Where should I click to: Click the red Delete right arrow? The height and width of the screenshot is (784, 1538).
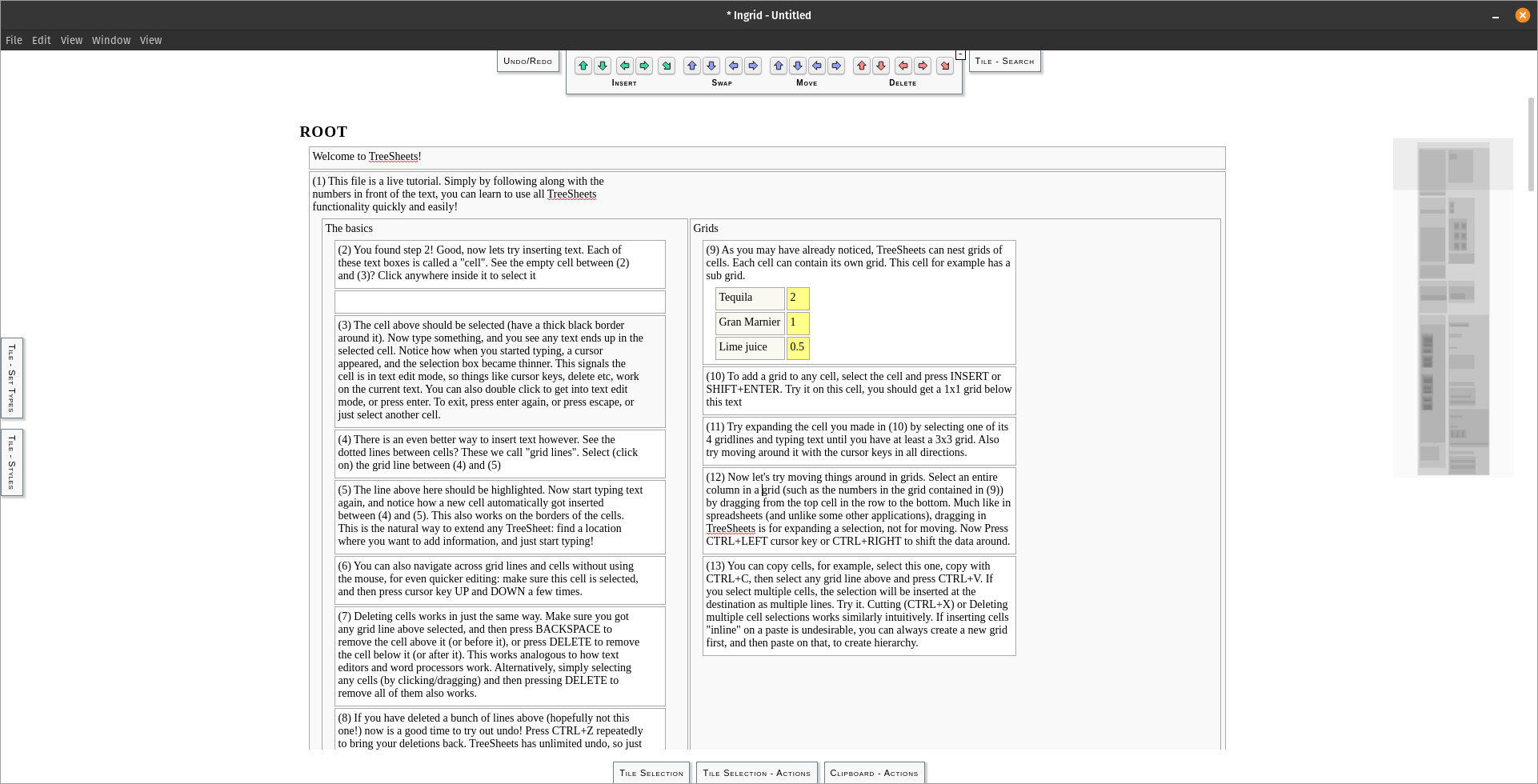923,66
